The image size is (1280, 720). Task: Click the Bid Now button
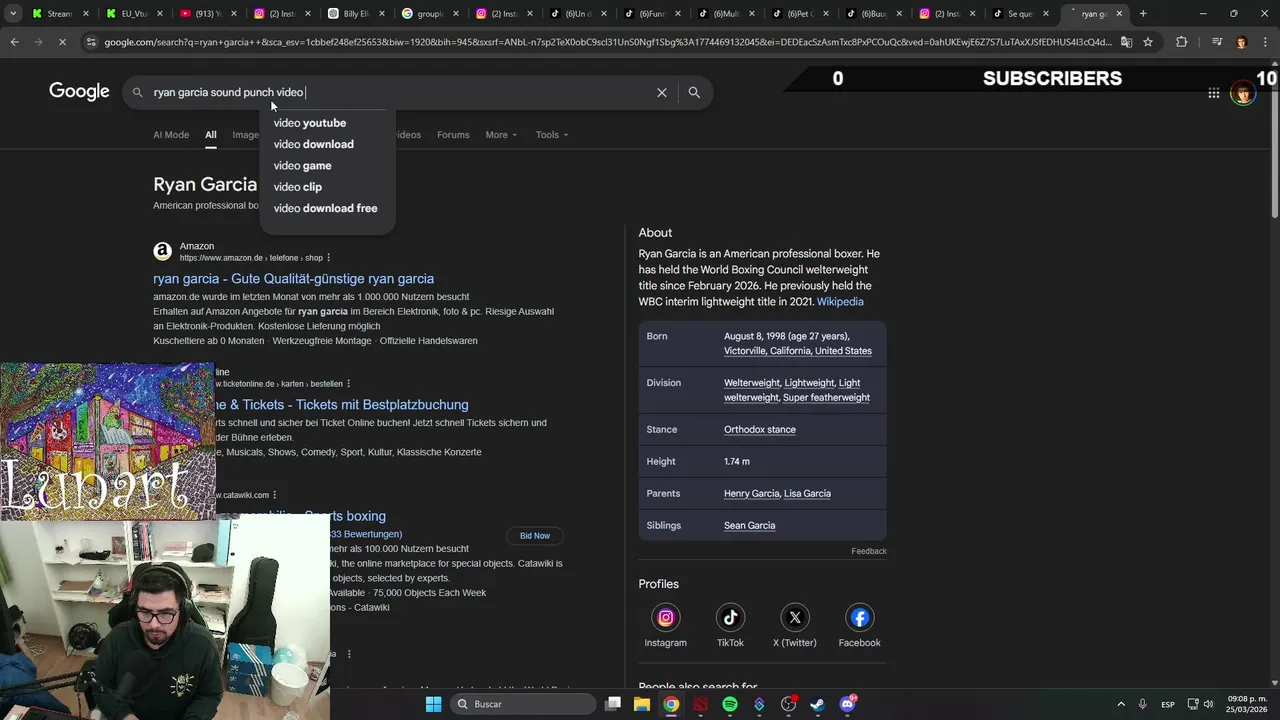(x=535, y=536)
